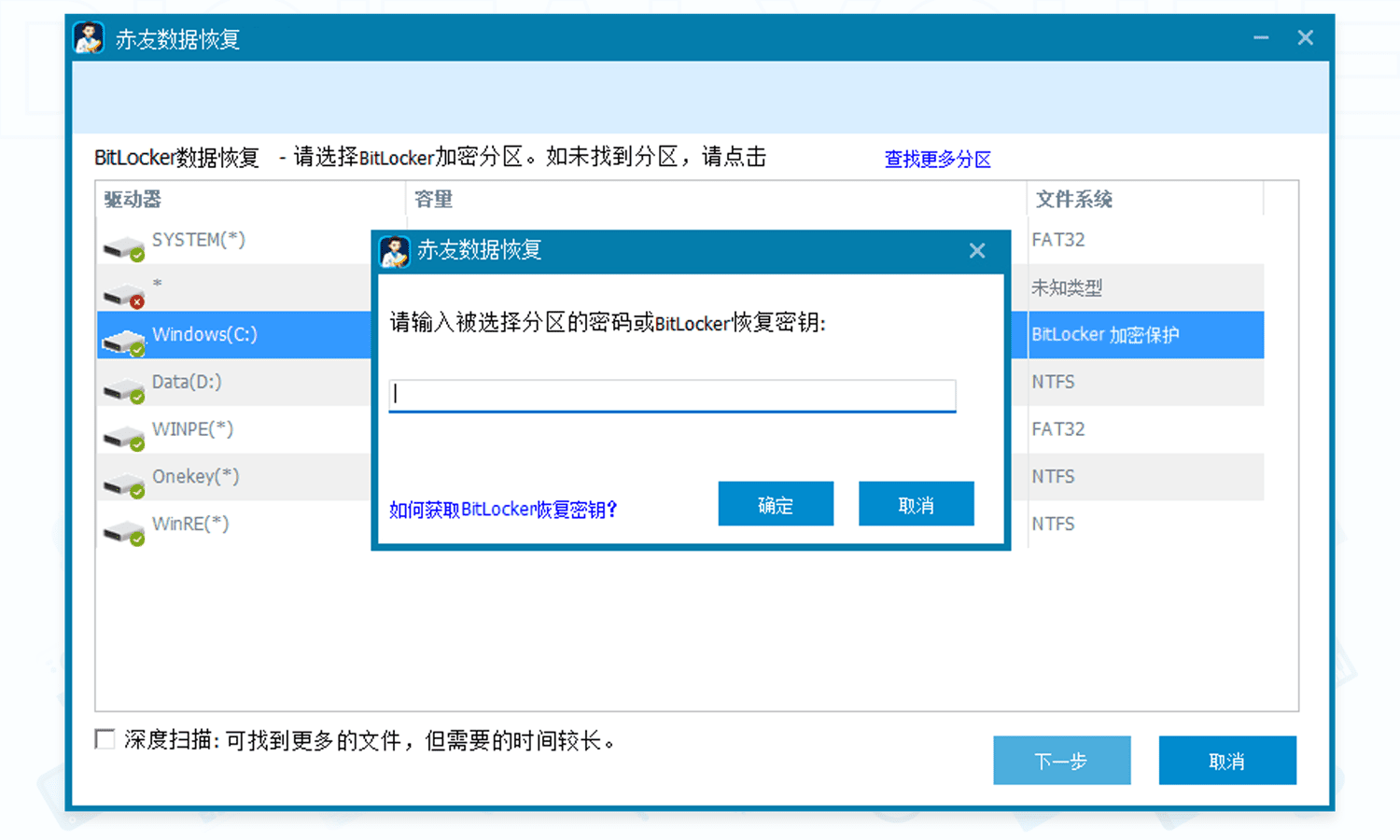Click the 查找更多分区 link

pyautogui.click(x=937, y=160)
